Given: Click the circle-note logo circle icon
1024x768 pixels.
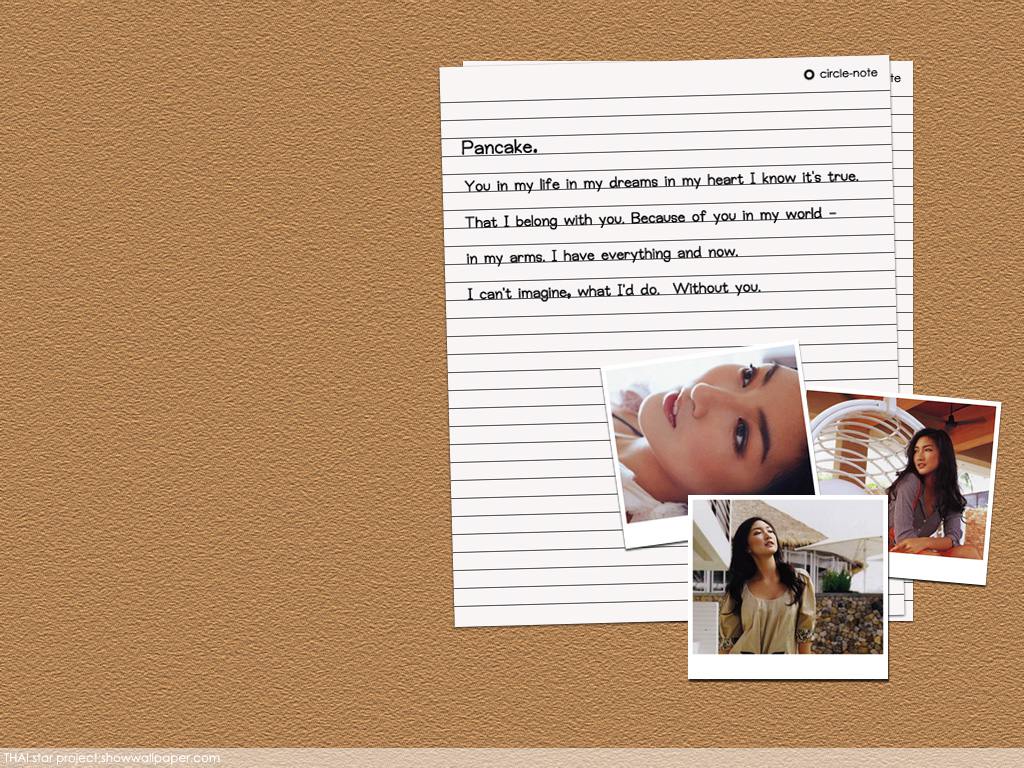Looking at the screenshot, I should pos(808,74).
